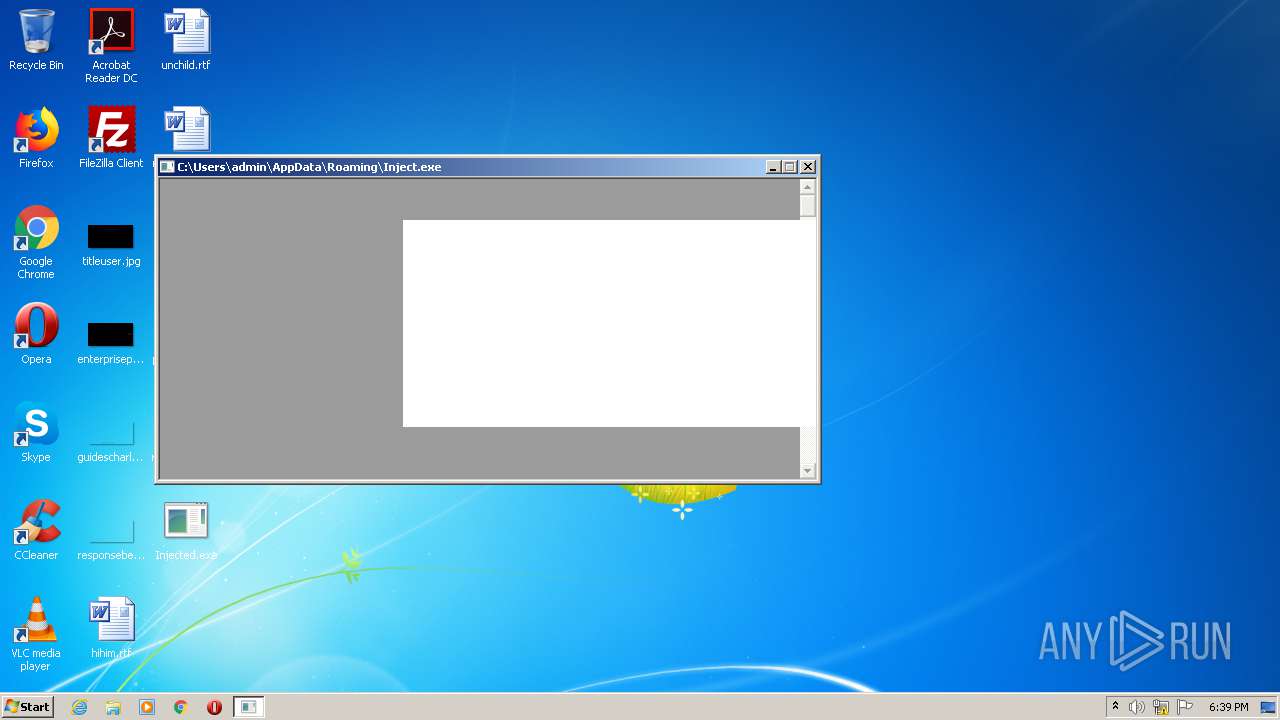Screen dimensions: 1280x720
Task: Click the Inject.exe window system menu icon
Action: point(168,167)
